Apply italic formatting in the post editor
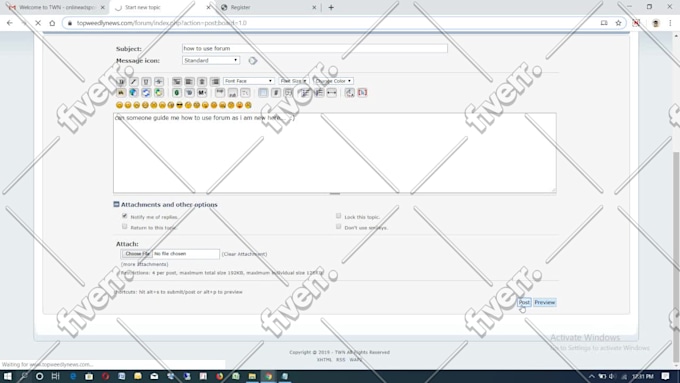680x383 pixels. tap(134, 82)
